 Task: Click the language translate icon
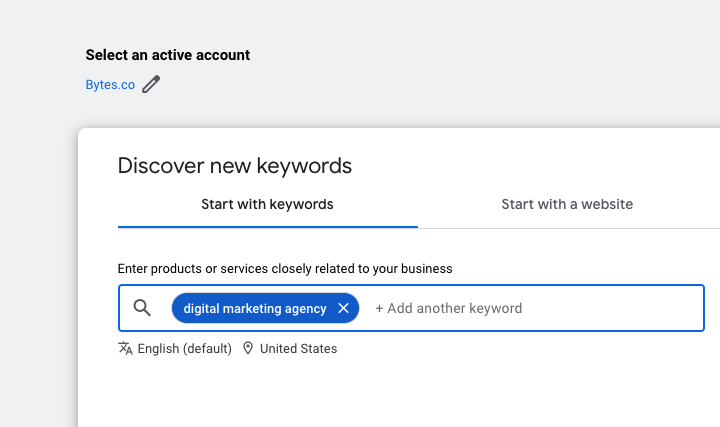click(125, 348)
